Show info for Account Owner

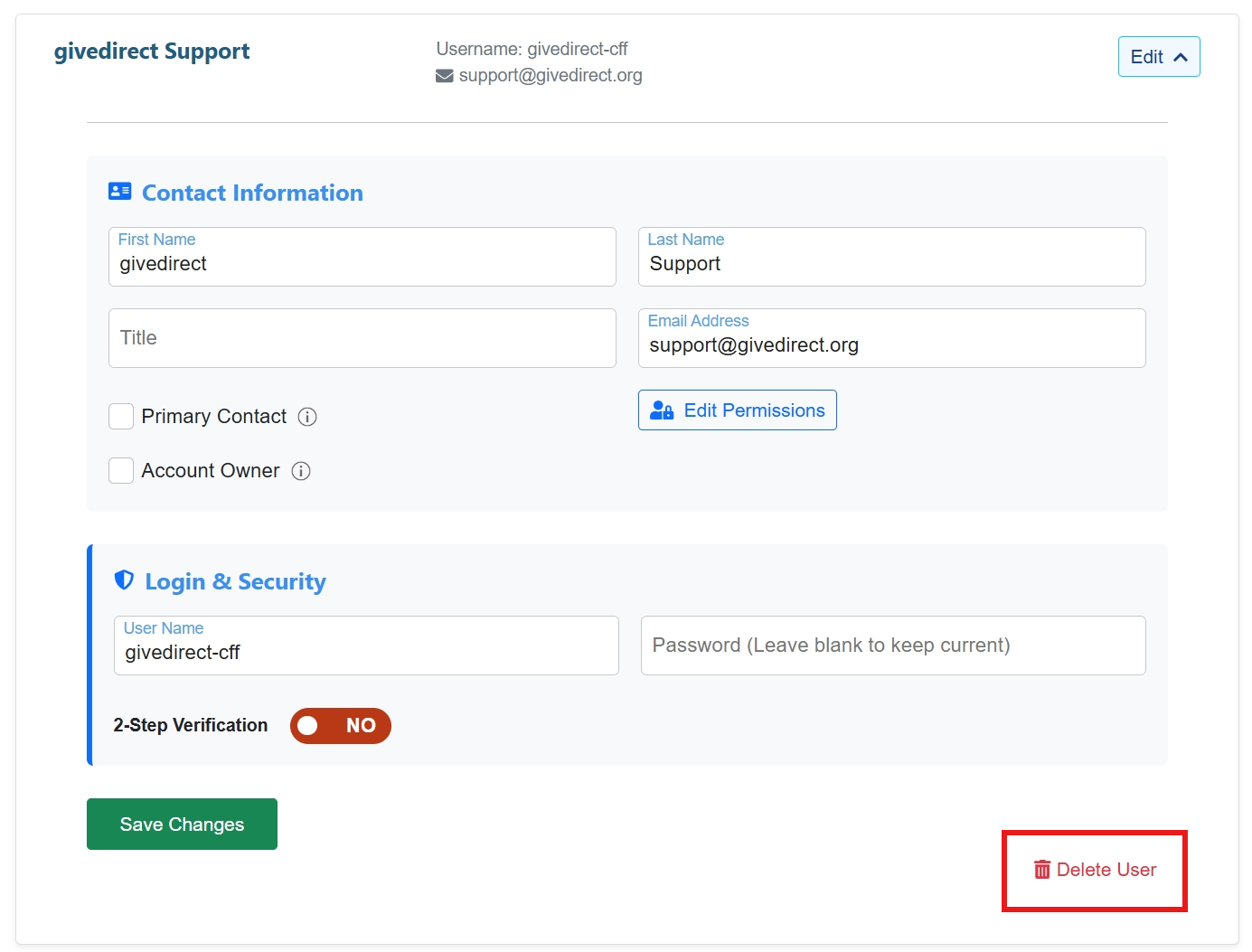click(301, 471)
